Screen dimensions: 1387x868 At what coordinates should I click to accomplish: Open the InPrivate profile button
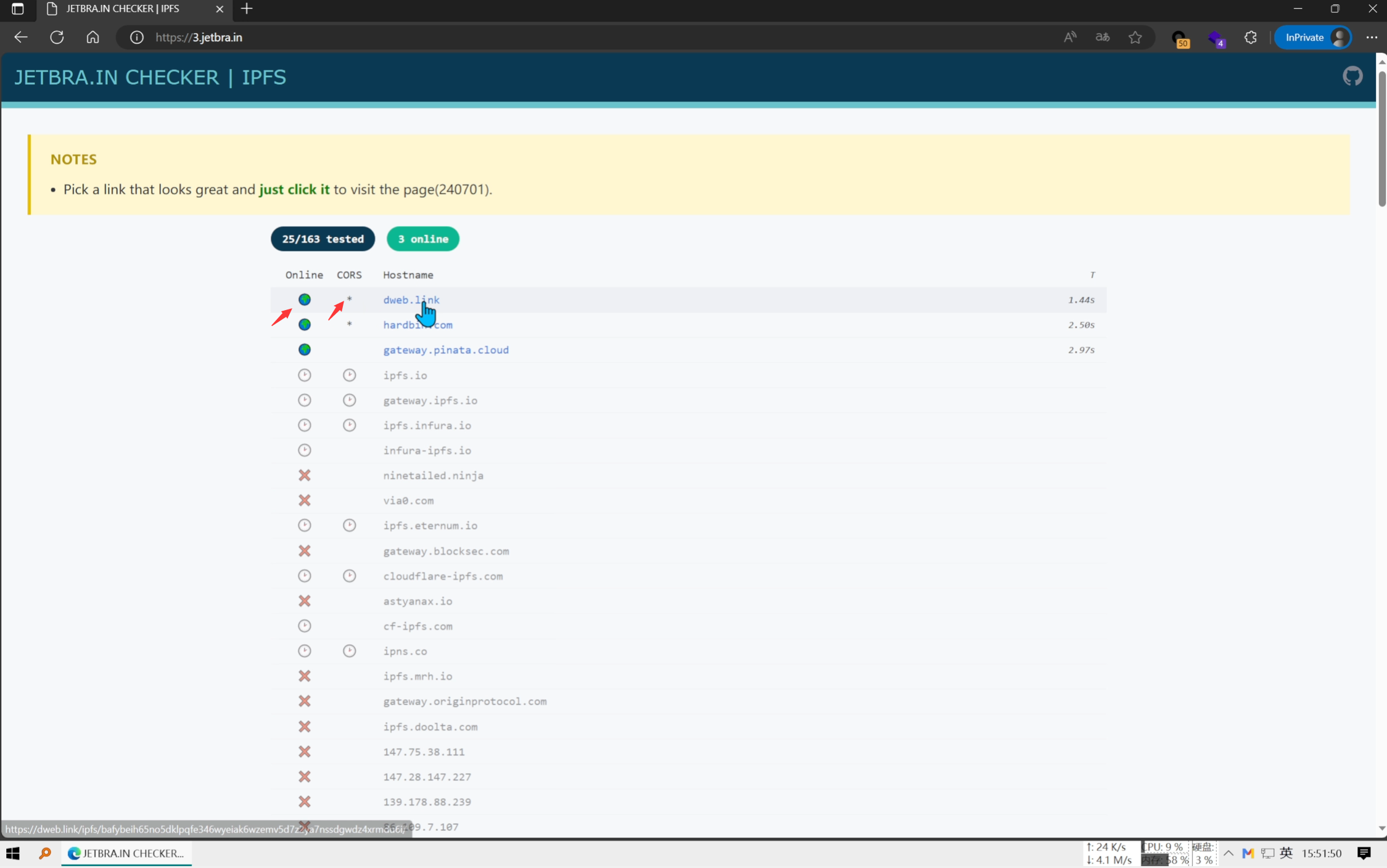pyautogui.click(x=1312, y=37)
